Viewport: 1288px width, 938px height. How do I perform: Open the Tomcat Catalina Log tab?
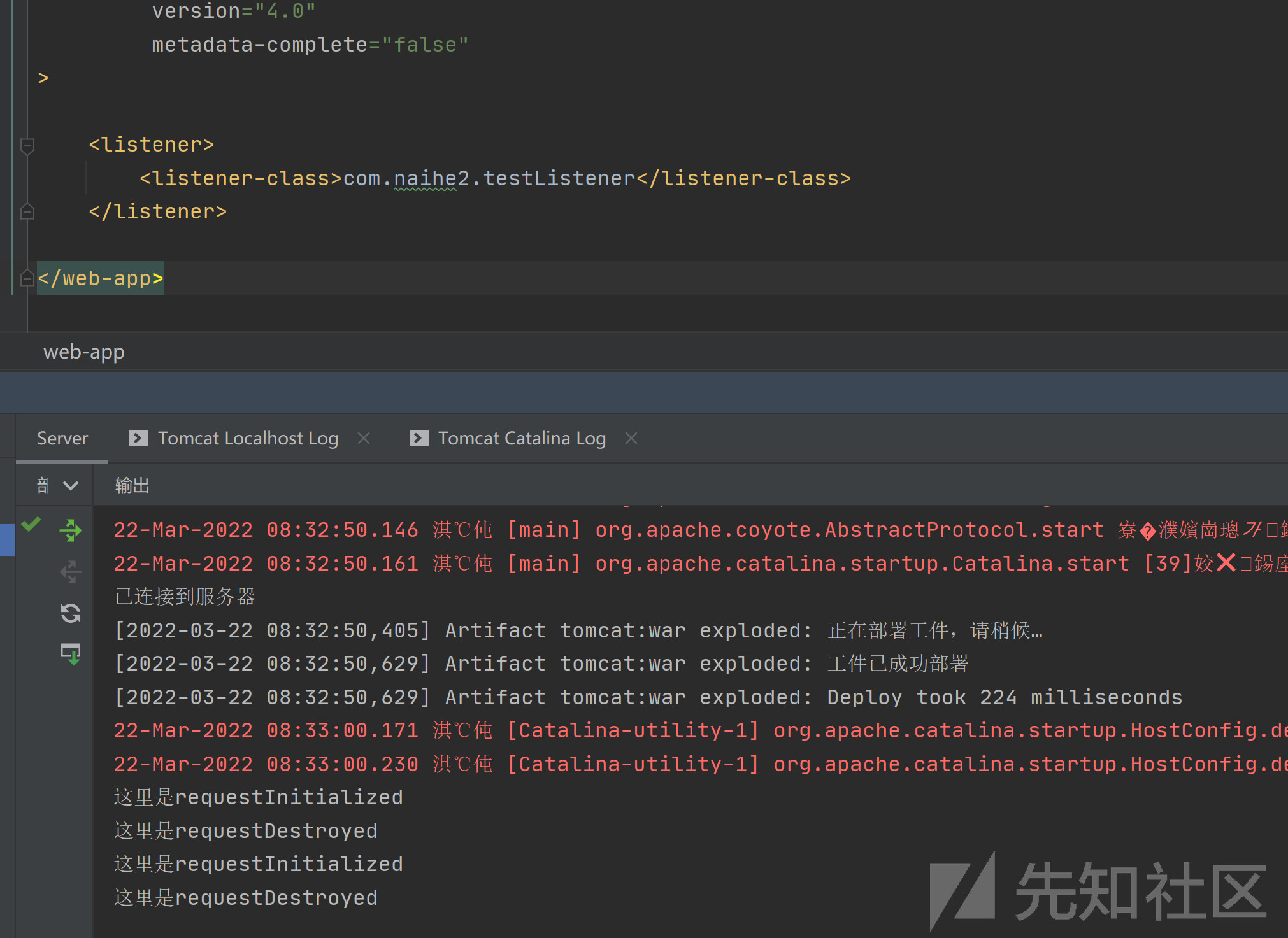point(522,438)
